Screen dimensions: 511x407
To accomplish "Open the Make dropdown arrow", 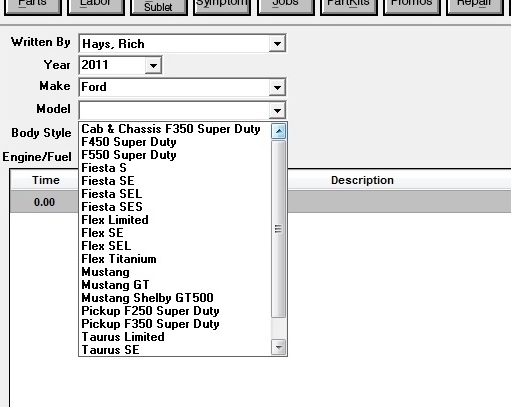I will pos(277,87).
